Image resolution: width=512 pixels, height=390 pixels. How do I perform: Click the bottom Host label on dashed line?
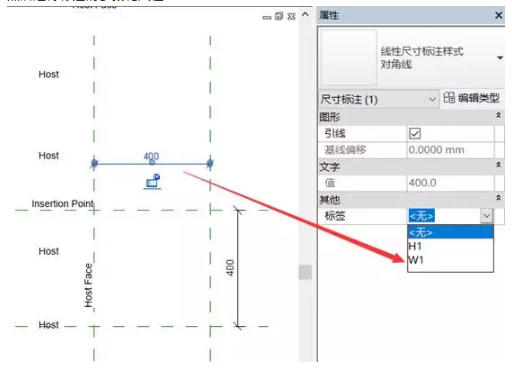click(49, 325)
